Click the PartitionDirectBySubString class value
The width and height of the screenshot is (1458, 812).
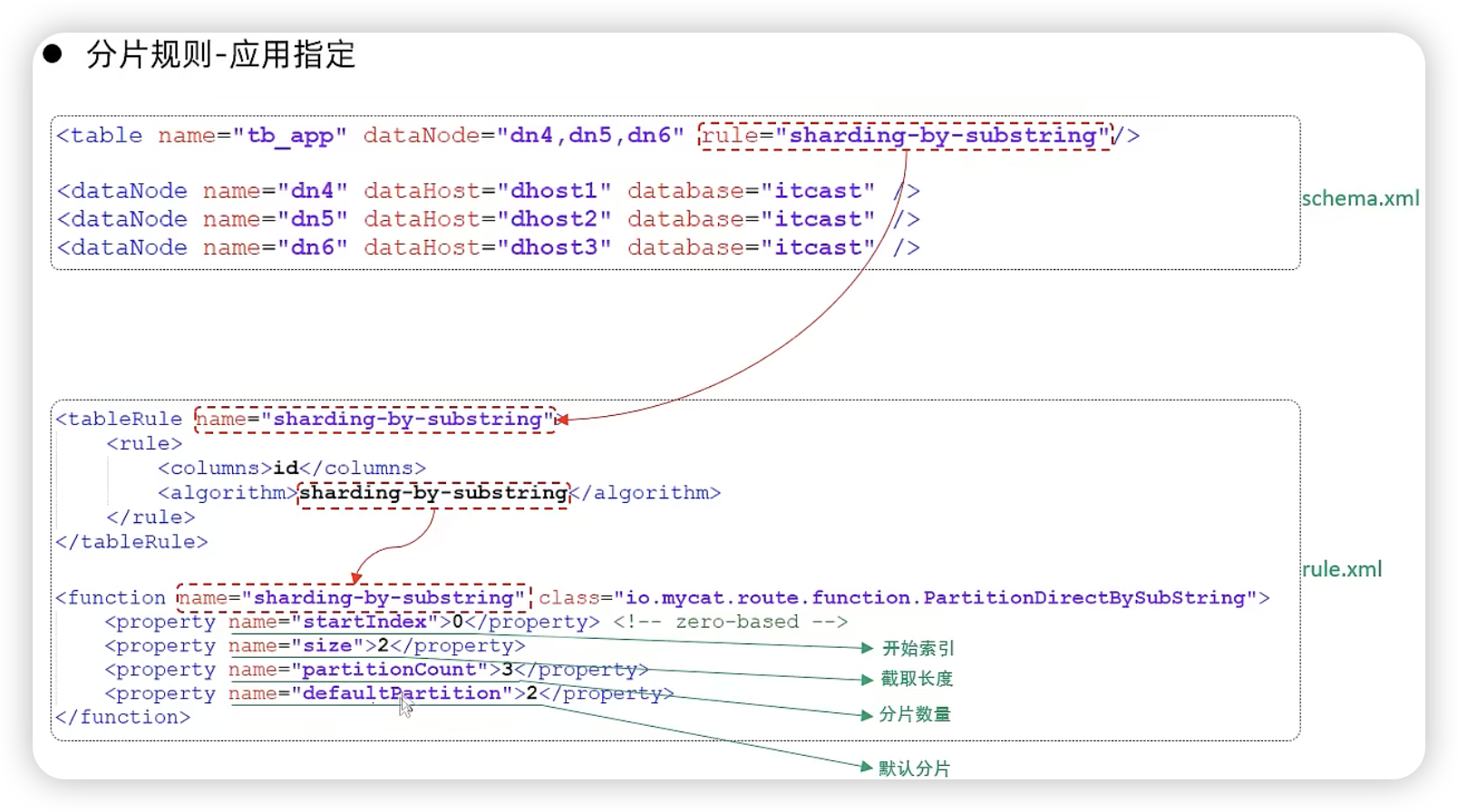click(936, 598)
